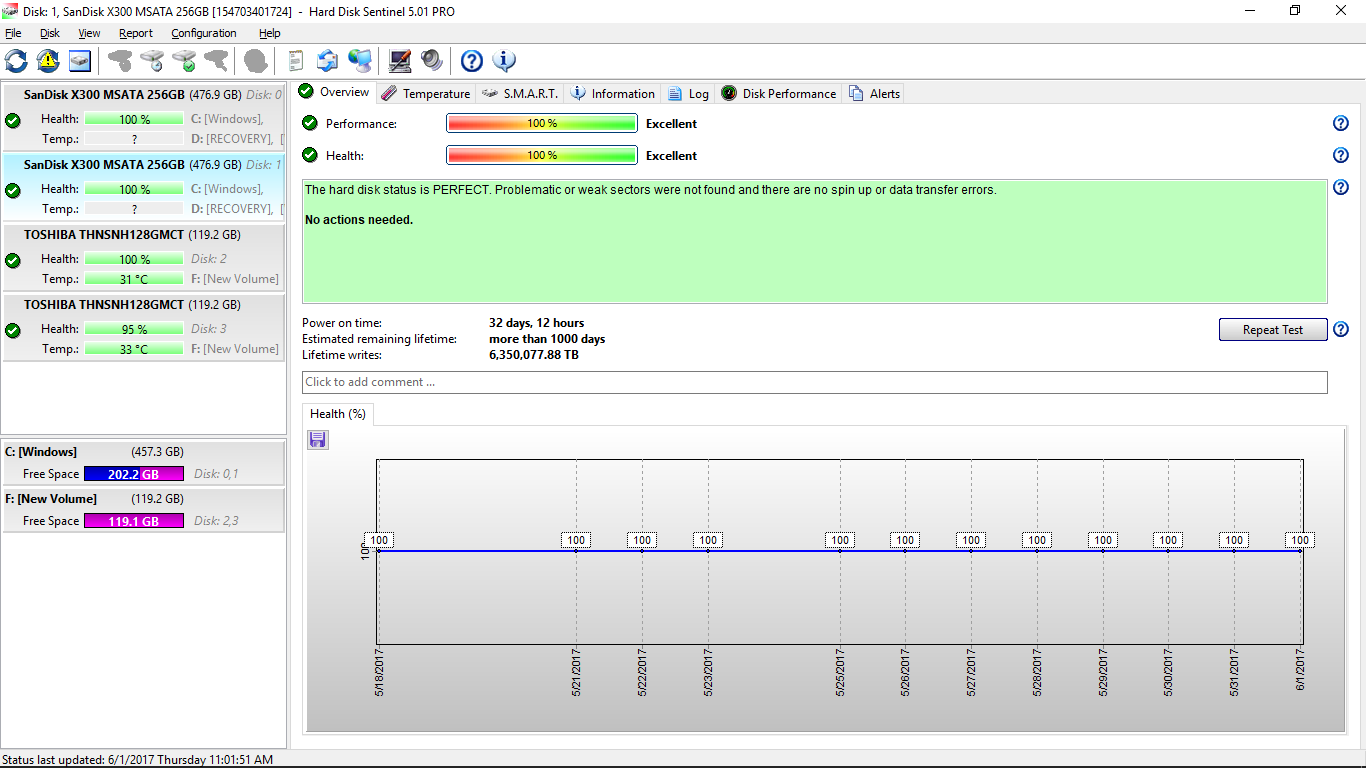Switch to the Temperature tab
Viewport: 1366px width, 768px height.
(426, 93)
